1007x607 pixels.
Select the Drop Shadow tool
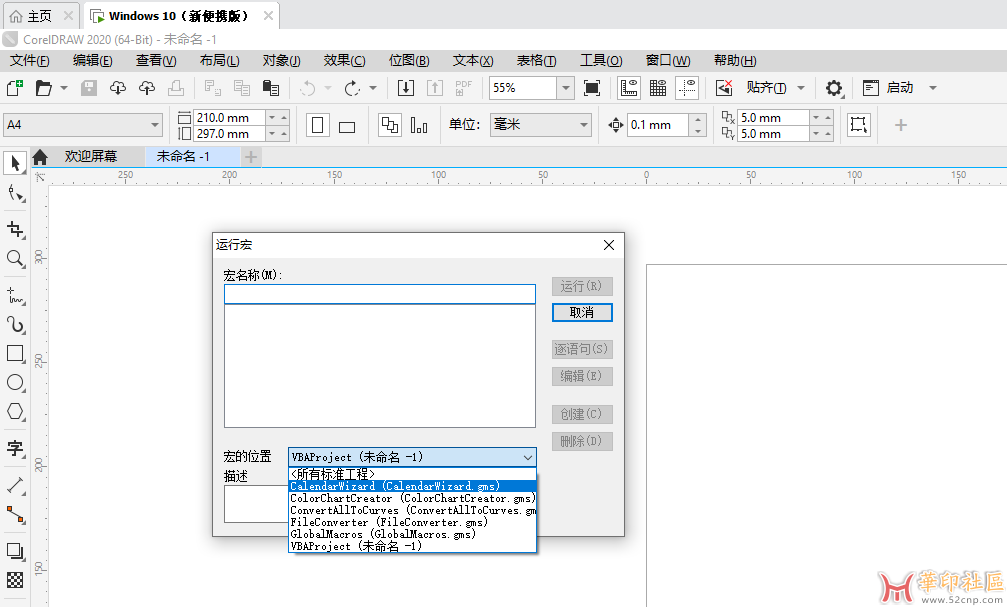coord(16,552)
